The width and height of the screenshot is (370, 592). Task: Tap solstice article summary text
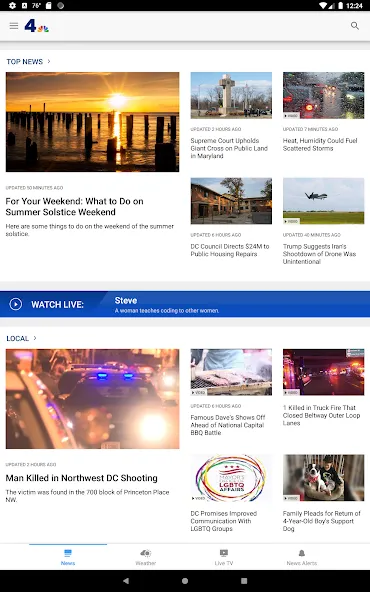coord(89,230)
